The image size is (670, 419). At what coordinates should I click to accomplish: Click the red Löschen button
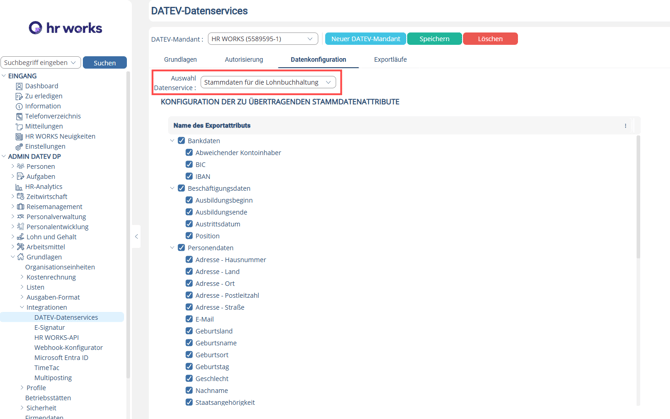(x=490, y=39)
